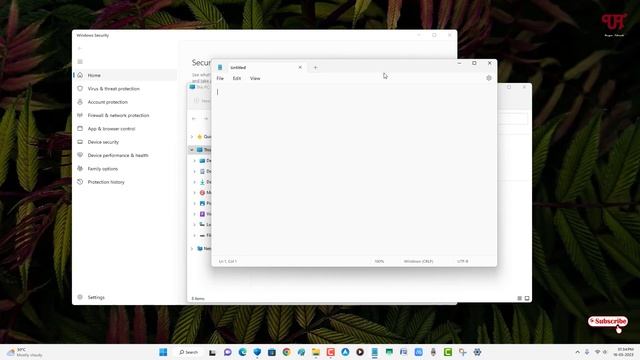The height and width of the screenshot is (360, 640).
Task: Open the Windows Start menu
Action: click(x=163, y=352)
